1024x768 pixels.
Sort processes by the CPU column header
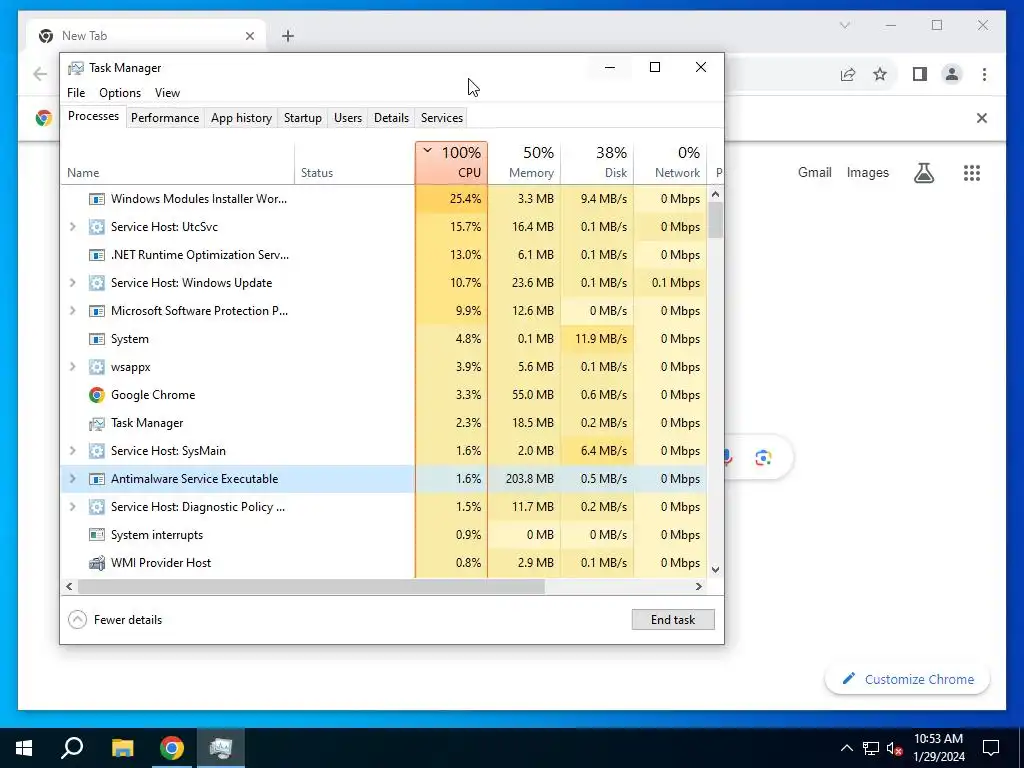(x=451, y=163)
